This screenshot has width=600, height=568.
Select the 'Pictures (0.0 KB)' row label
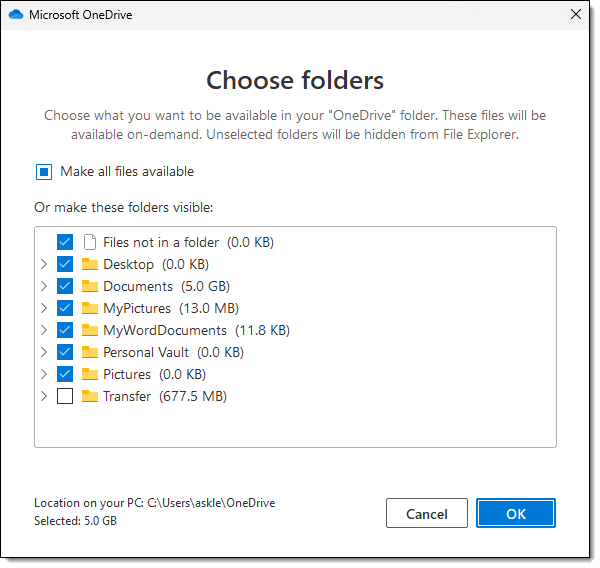pyautogui.click(x=155, y=374)
